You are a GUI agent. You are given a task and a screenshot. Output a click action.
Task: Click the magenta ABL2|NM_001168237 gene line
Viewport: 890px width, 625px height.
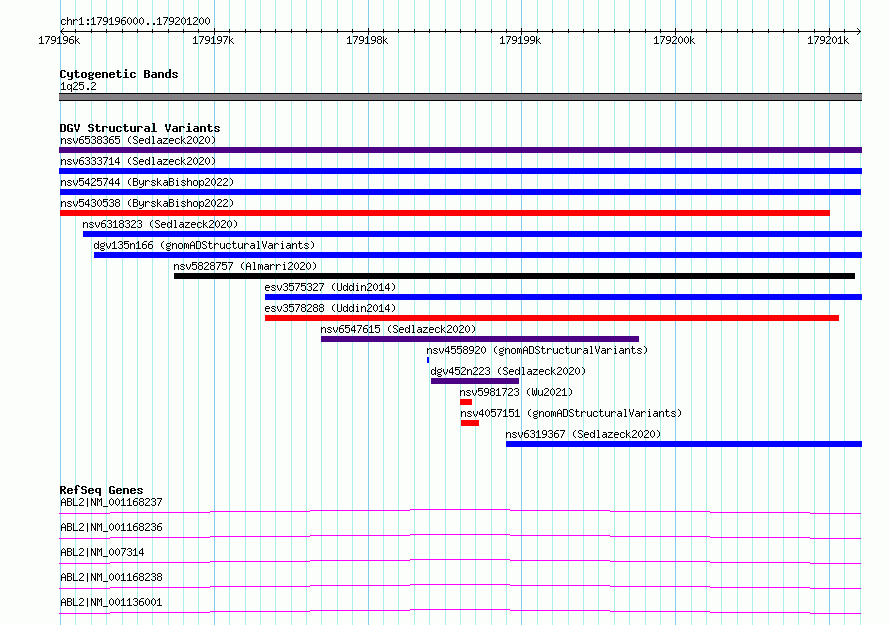(x=460, y=511)
